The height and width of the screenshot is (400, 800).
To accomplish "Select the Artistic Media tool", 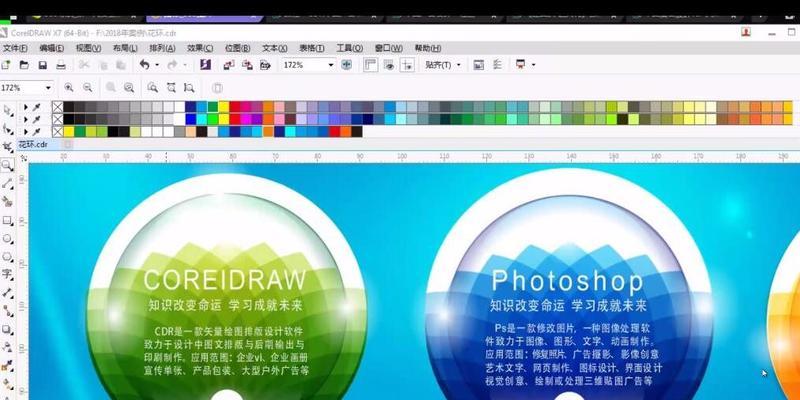I will 7,202.
